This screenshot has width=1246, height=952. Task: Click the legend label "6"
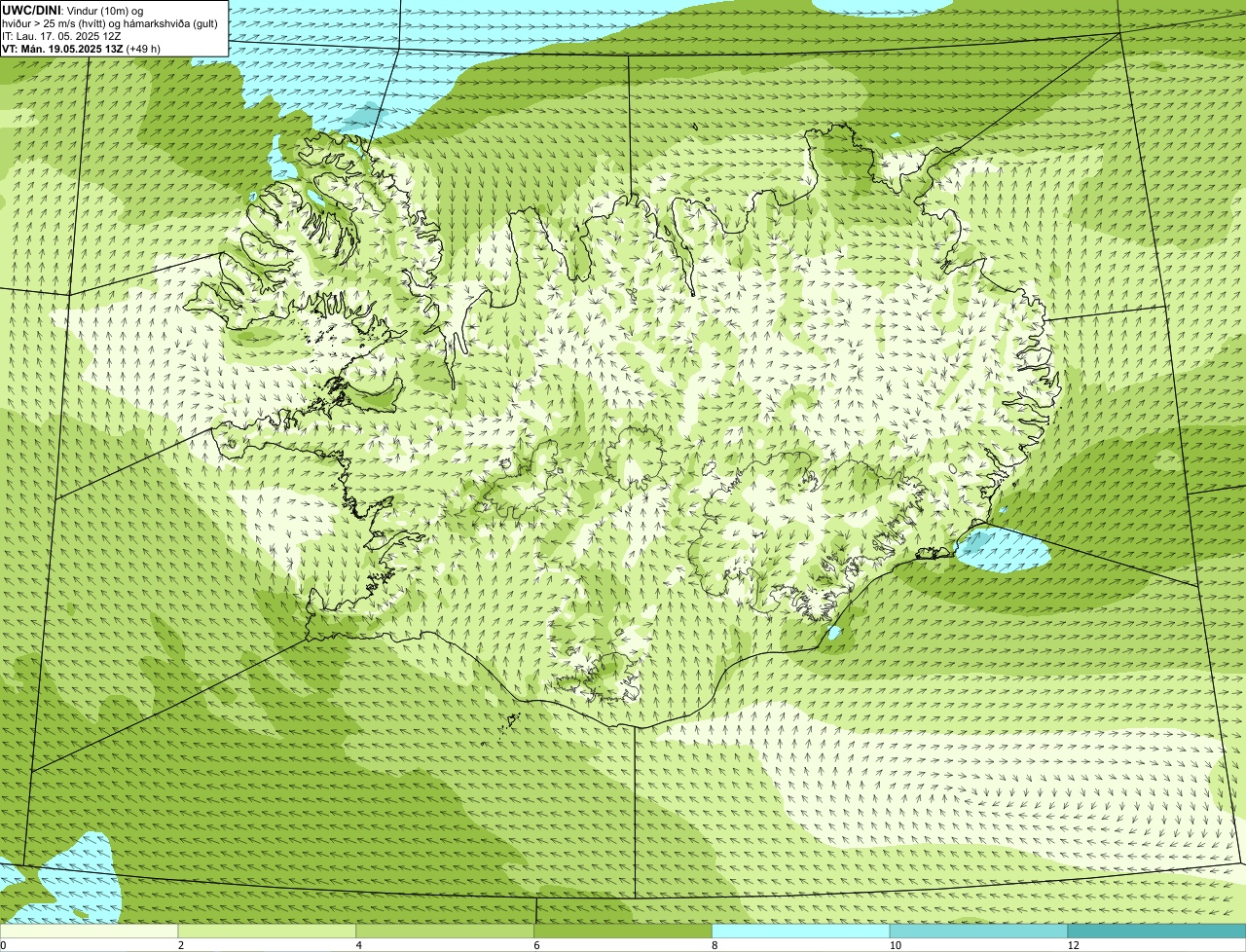537,945
